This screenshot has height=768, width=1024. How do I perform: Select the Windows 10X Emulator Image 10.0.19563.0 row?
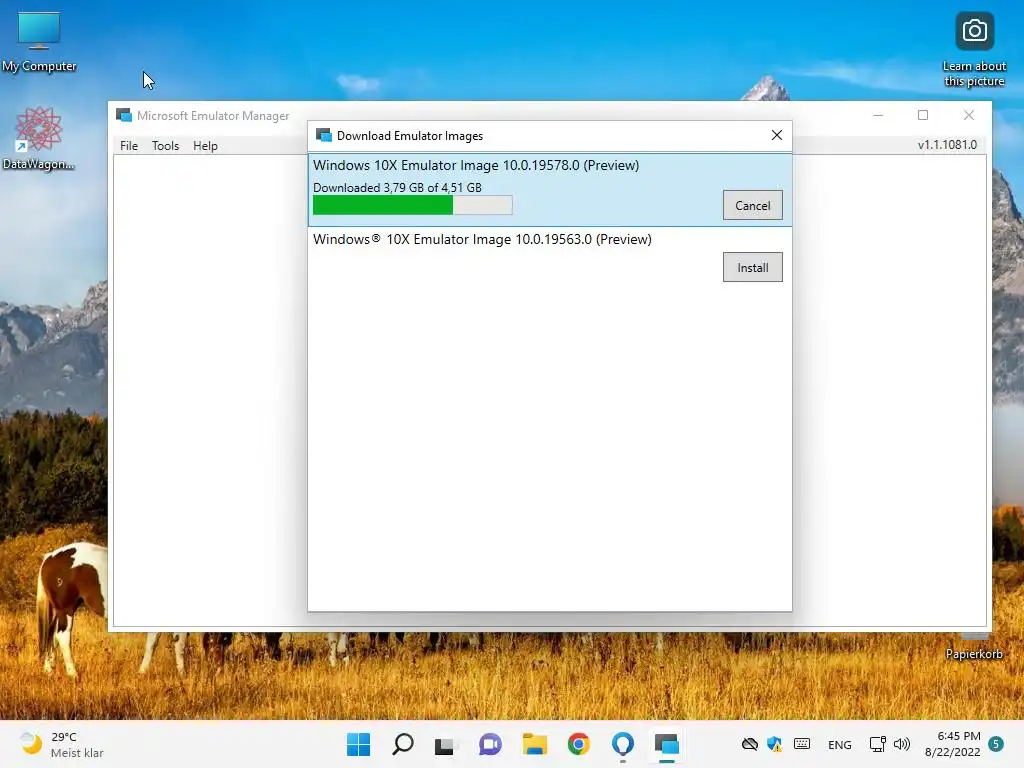pos(550,258)
